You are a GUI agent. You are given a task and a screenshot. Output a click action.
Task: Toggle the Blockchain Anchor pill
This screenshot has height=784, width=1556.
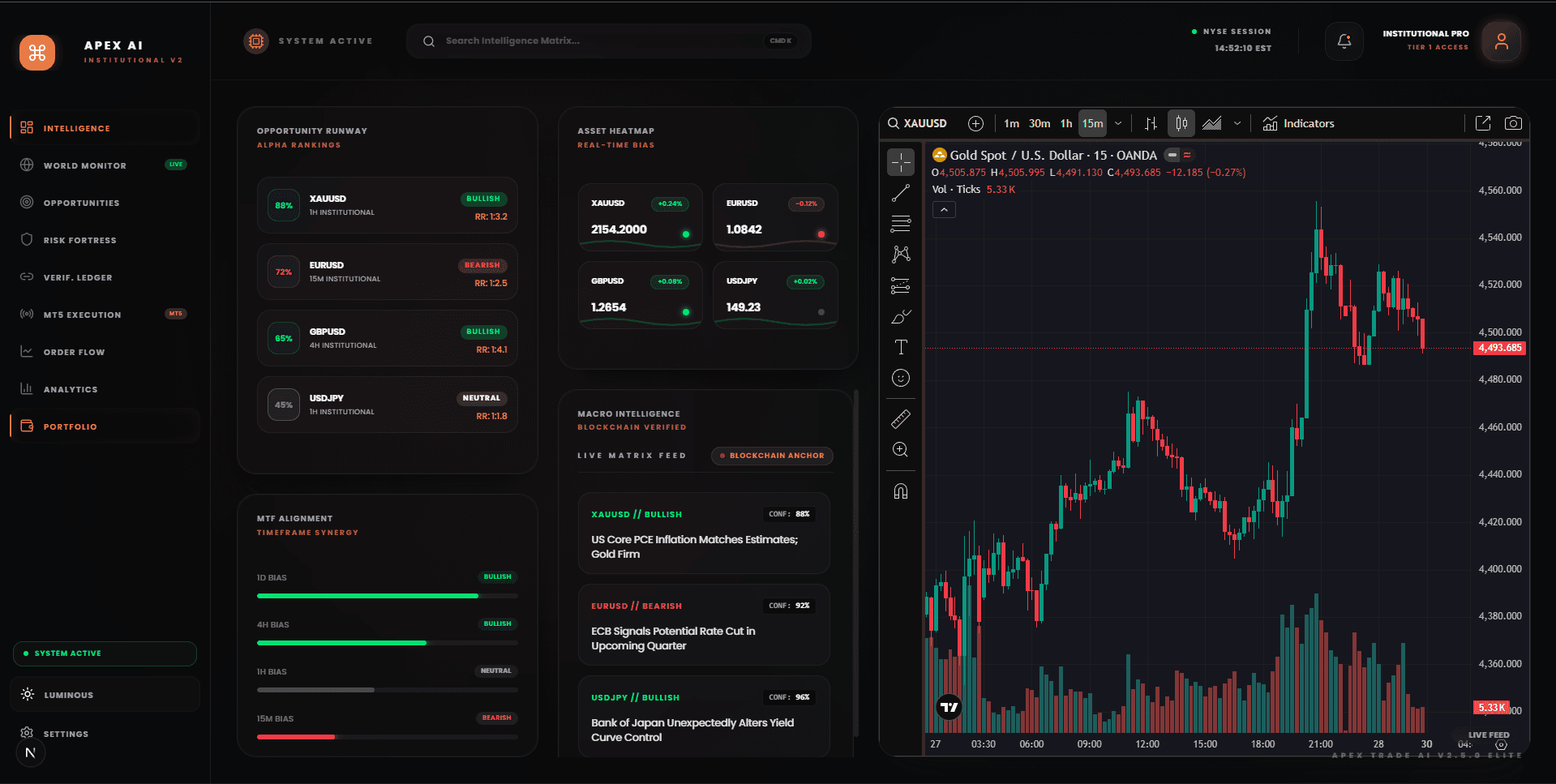[x=772, y=456]
